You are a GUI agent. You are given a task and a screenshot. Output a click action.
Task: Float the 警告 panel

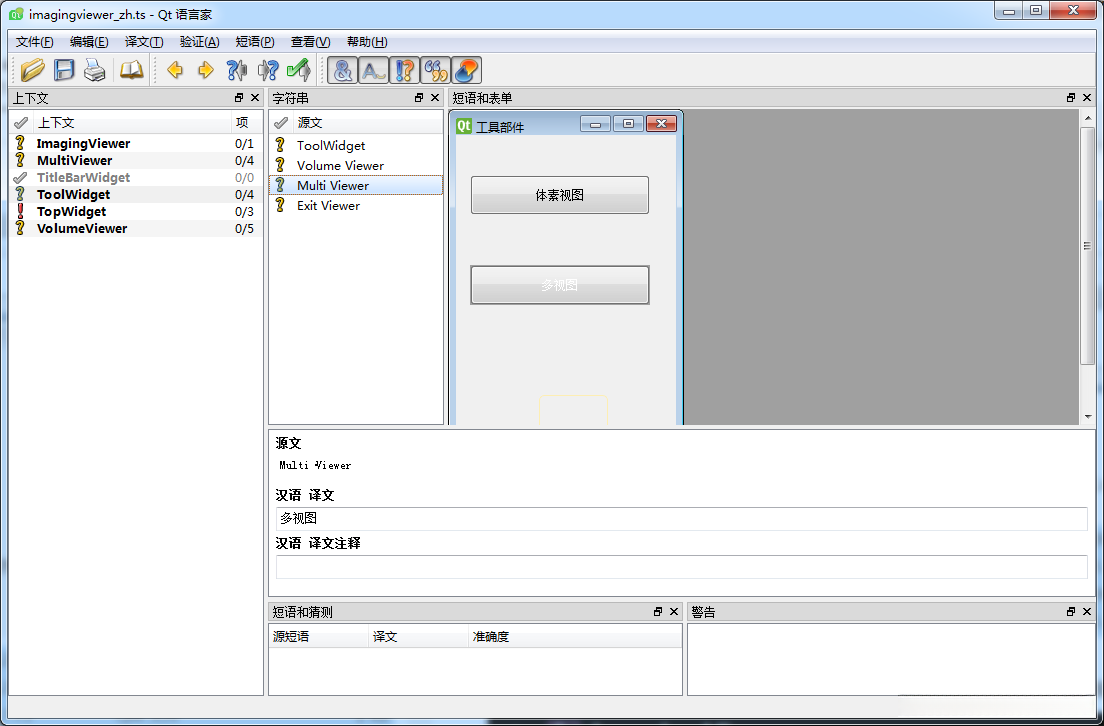click(1071, 612)
